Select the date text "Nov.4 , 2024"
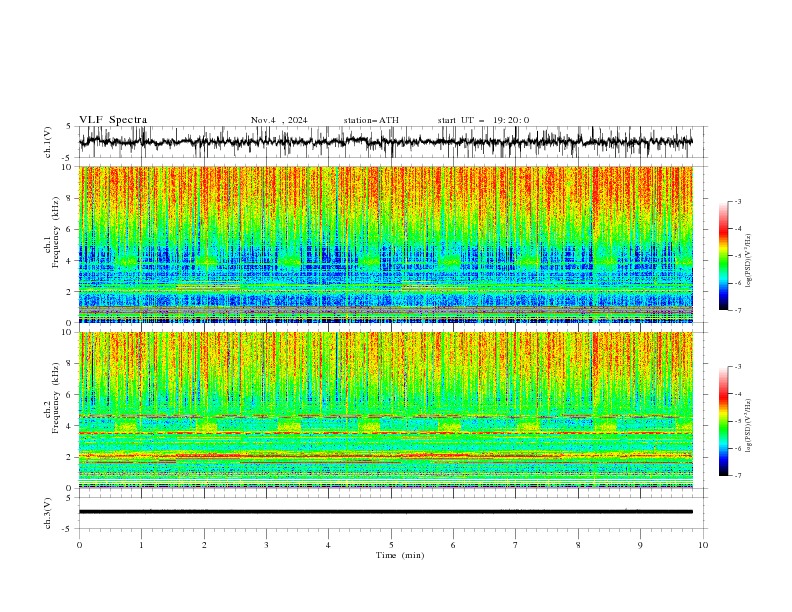 pyautogui.click(x=279, y=120)
